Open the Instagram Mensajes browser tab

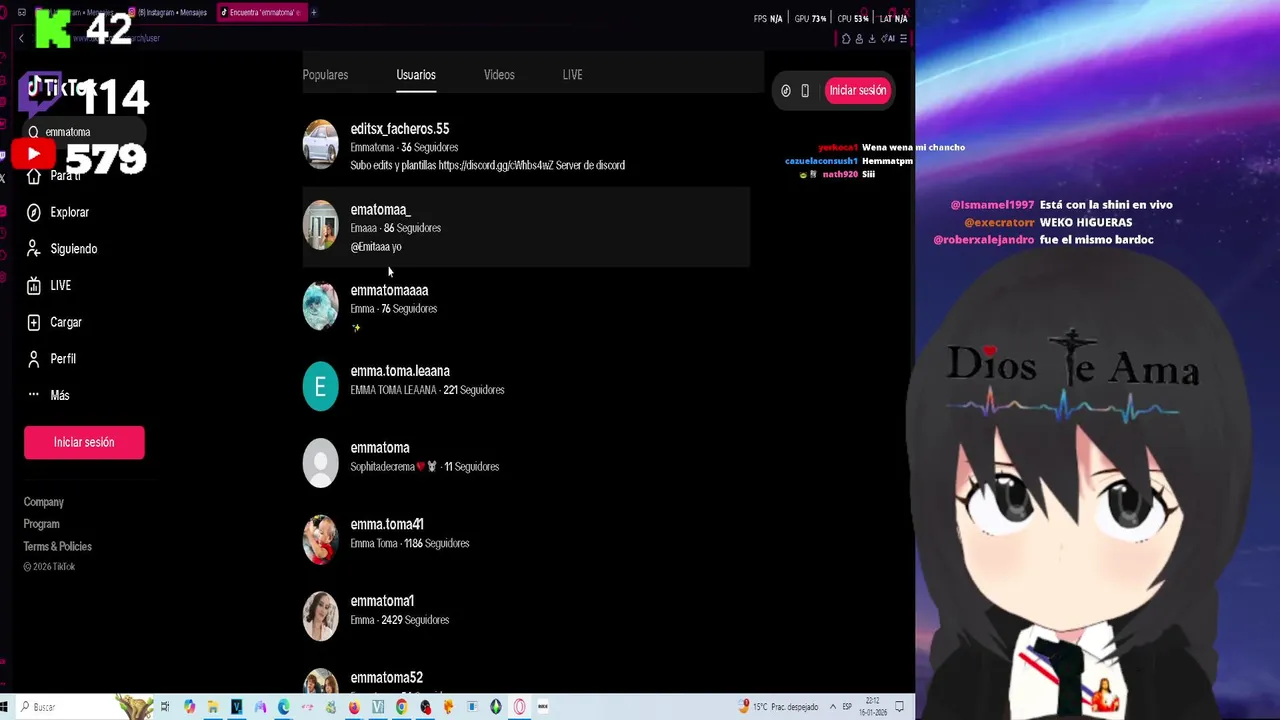tap(168, 12)
